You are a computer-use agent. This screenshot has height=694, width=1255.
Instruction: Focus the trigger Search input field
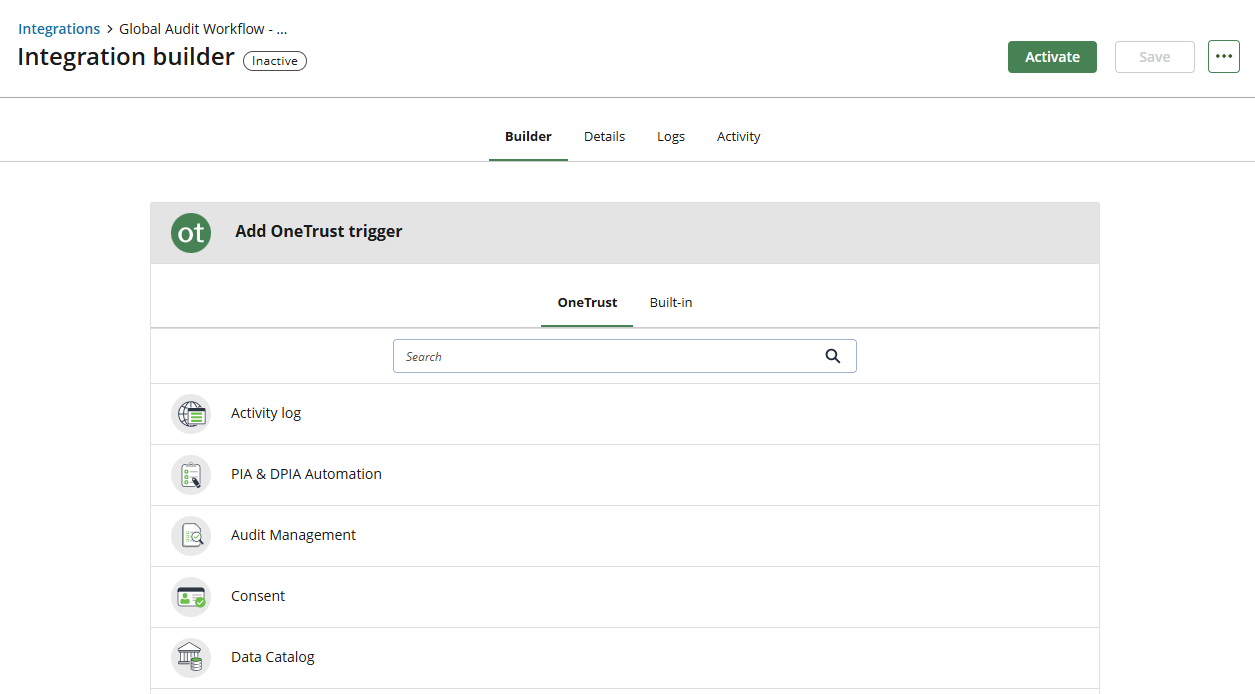(606, 356)
